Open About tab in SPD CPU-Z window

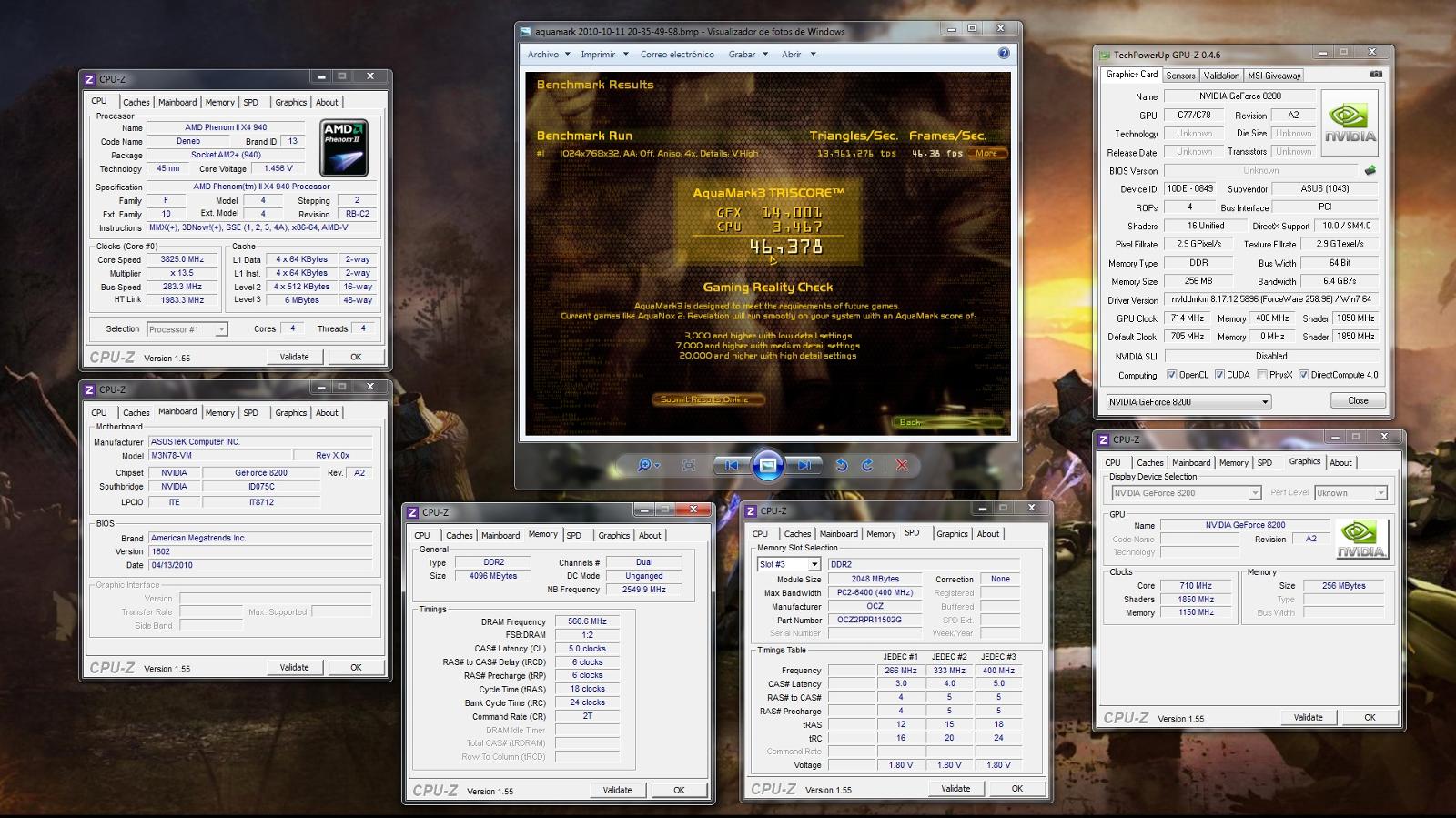pyautogui.click(x=988, y=533)
